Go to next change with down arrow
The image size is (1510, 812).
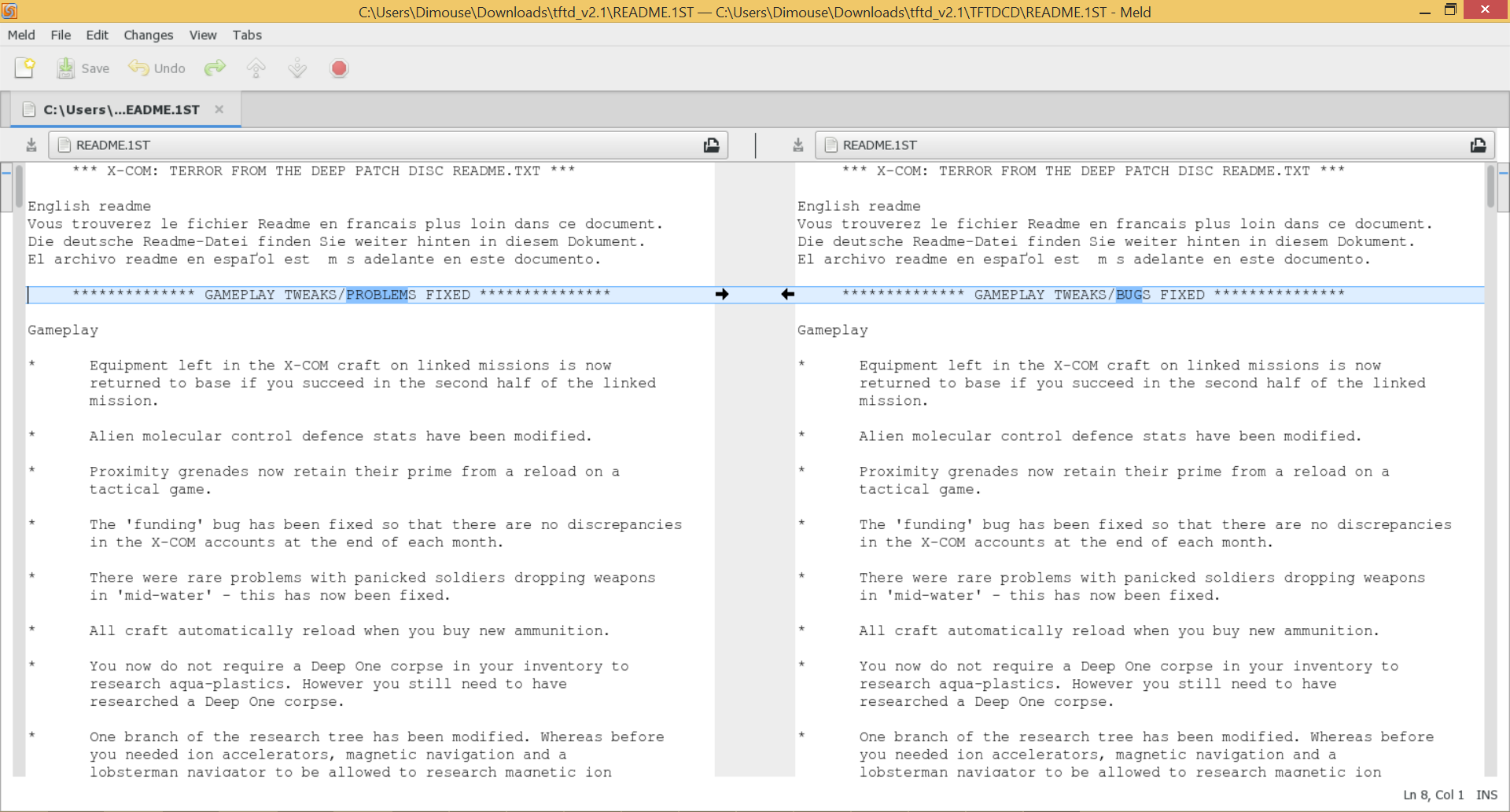[297, 68]
